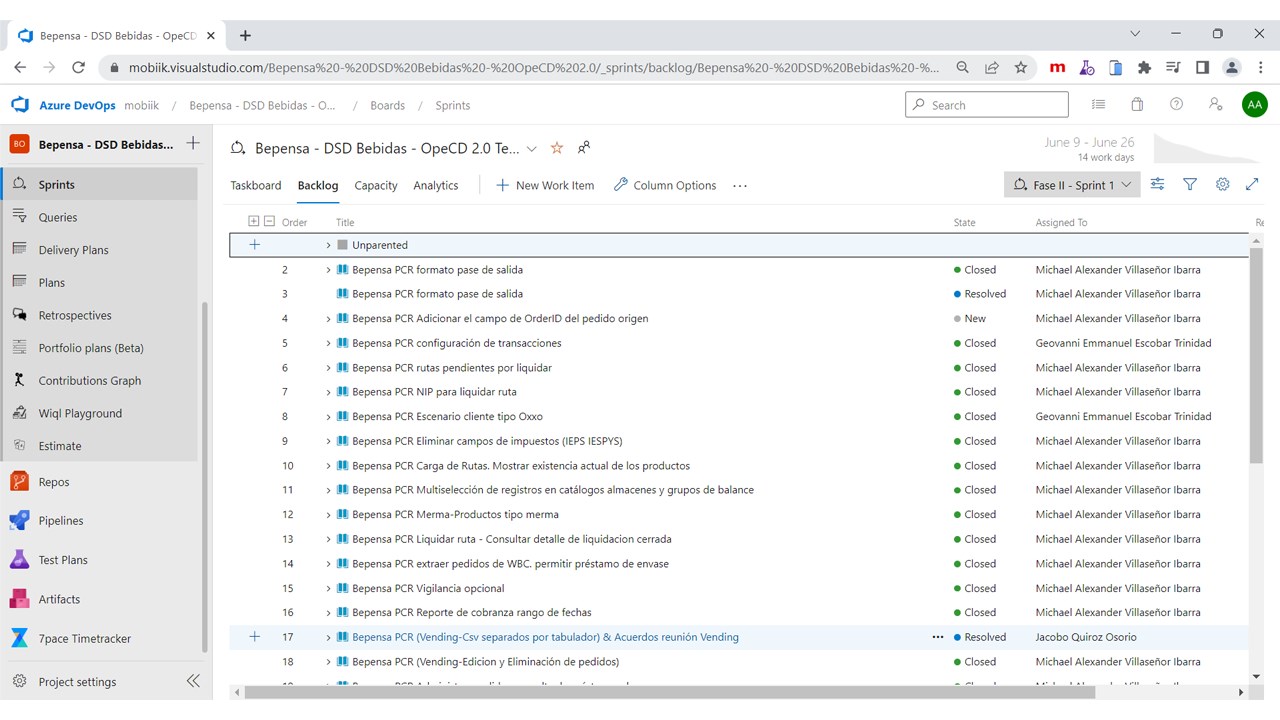Open the Fase II - Sprint 1 dropdown
1280x720 pixels.
click(x=1072, y=185)
